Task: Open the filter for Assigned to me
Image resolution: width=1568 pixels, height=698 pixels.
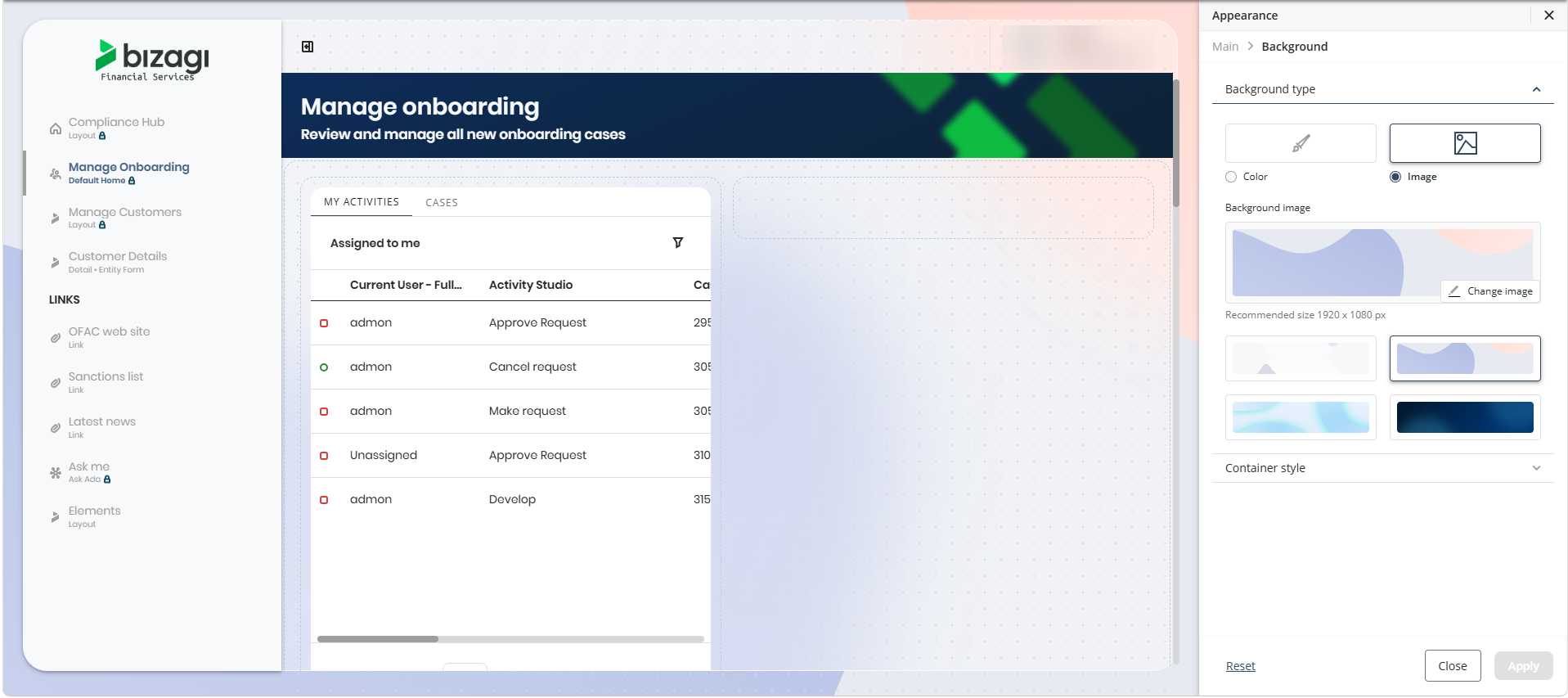Action: tap(678, 243)
